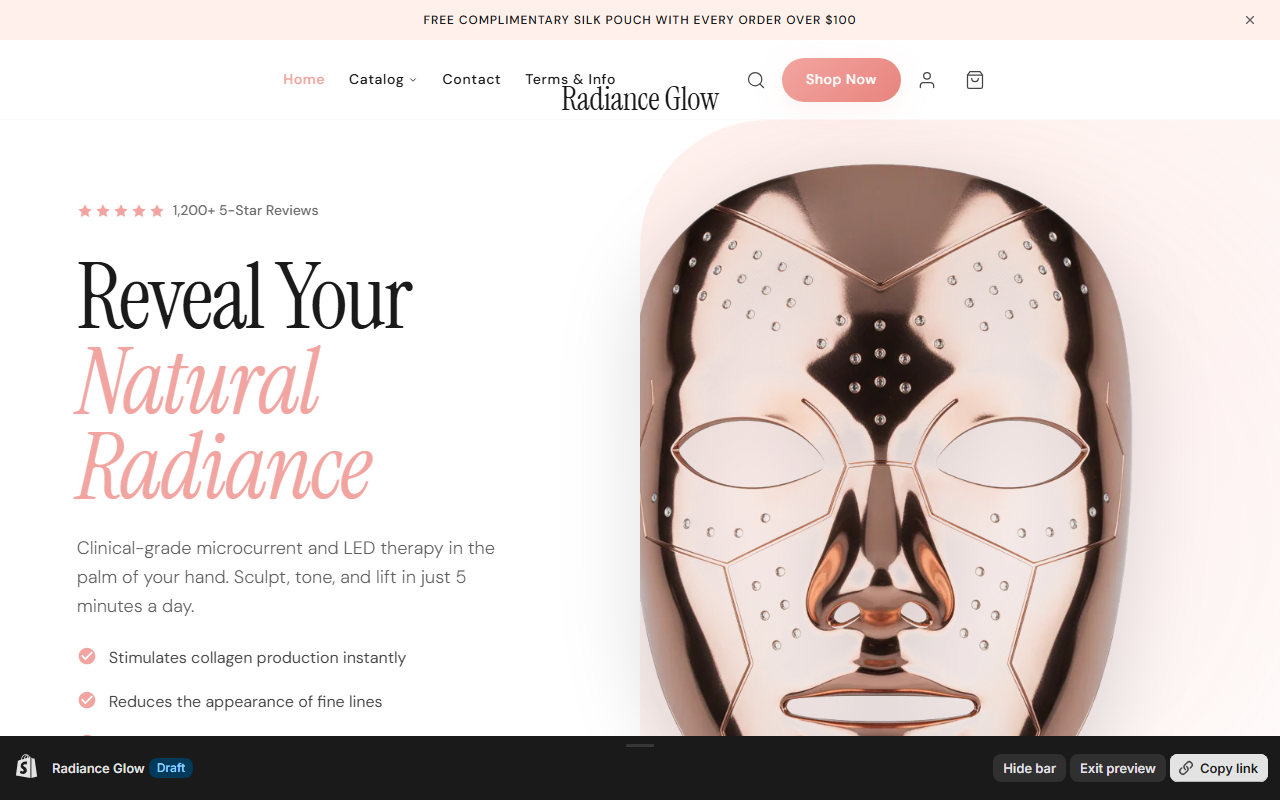Open the search icon in header
The height and width of the screenshot is (800, 1280).
point(756,80)
